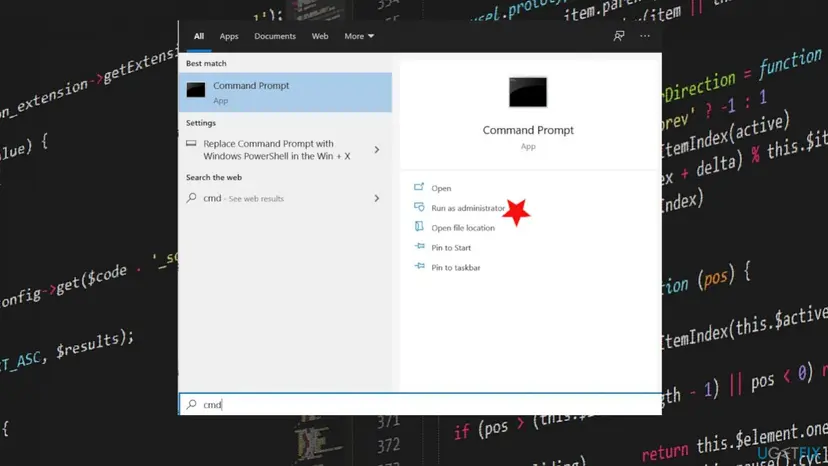Expand the More dropdown filter

pyautogui.click(x=359, y=36)
